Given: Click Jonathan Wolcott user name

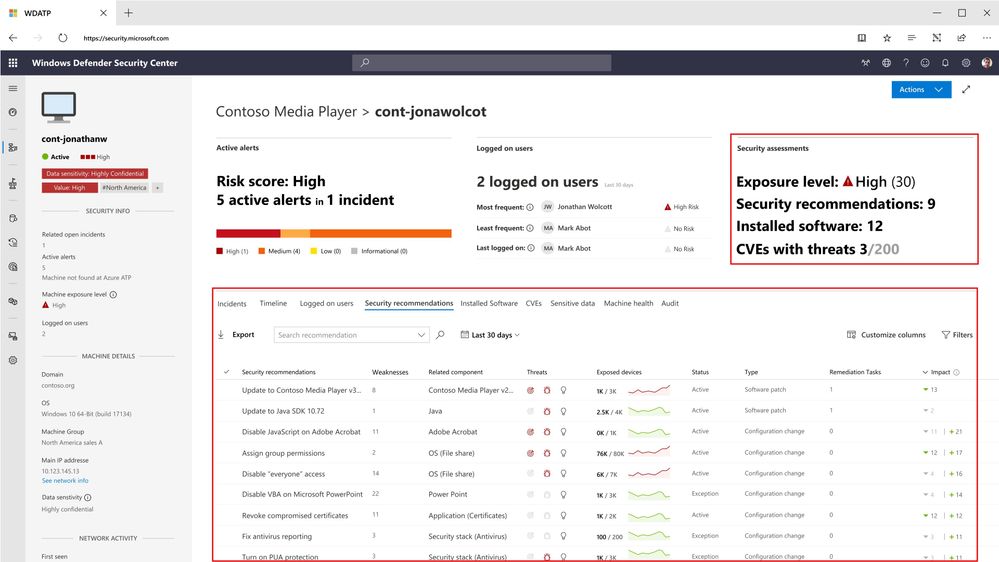Looking at the screenshot, I should [x=585, y=206].
